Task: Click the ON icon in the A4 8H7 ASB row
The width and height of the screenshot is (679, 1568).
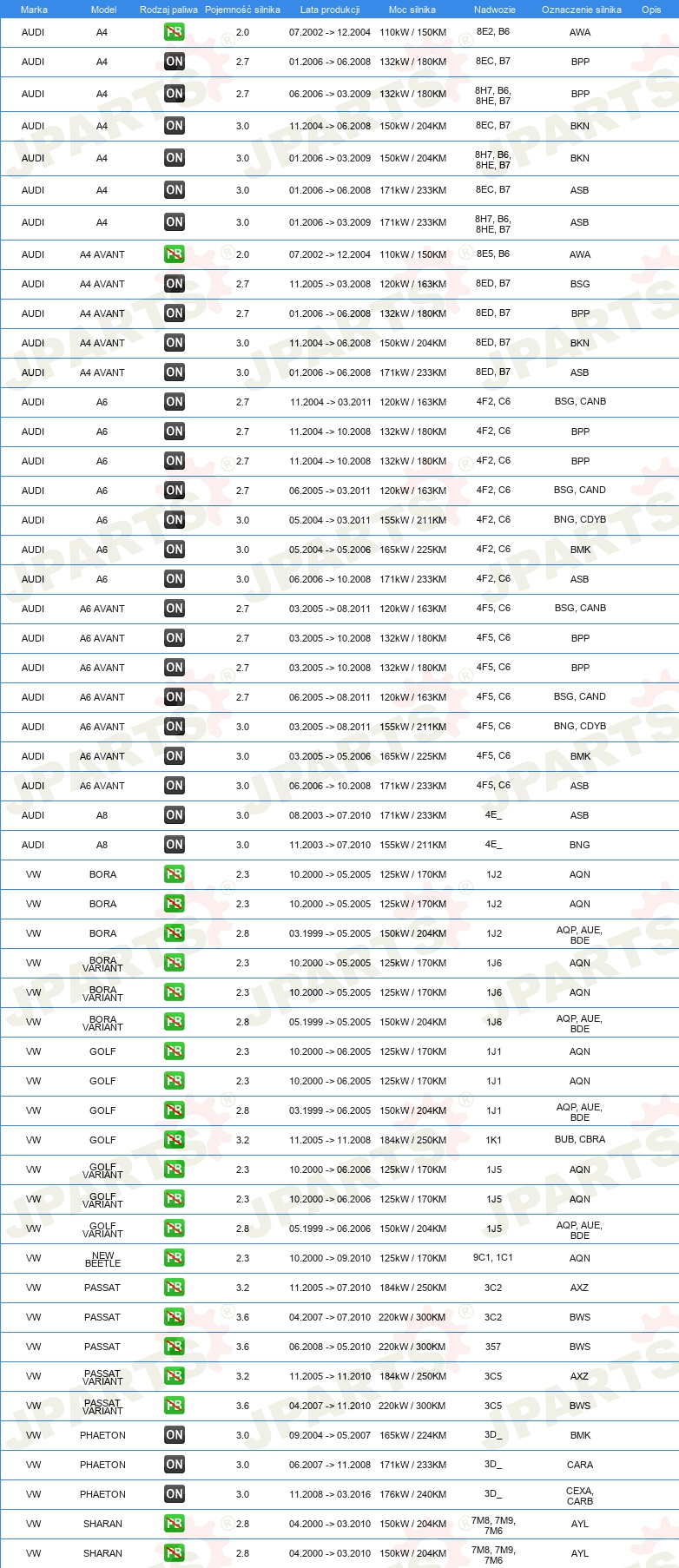Action: point(174,222)
